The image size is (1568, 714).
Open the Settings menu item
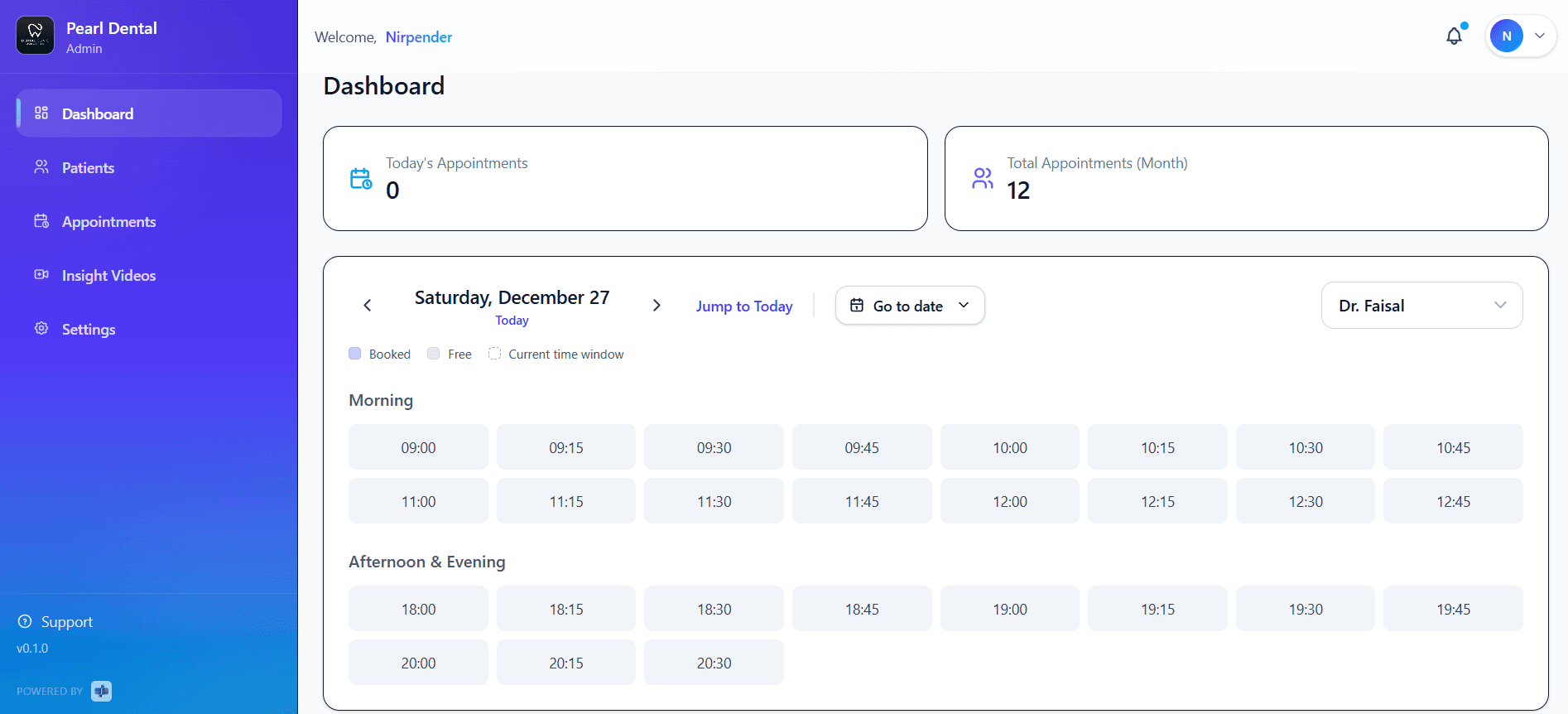click(89, 330)
